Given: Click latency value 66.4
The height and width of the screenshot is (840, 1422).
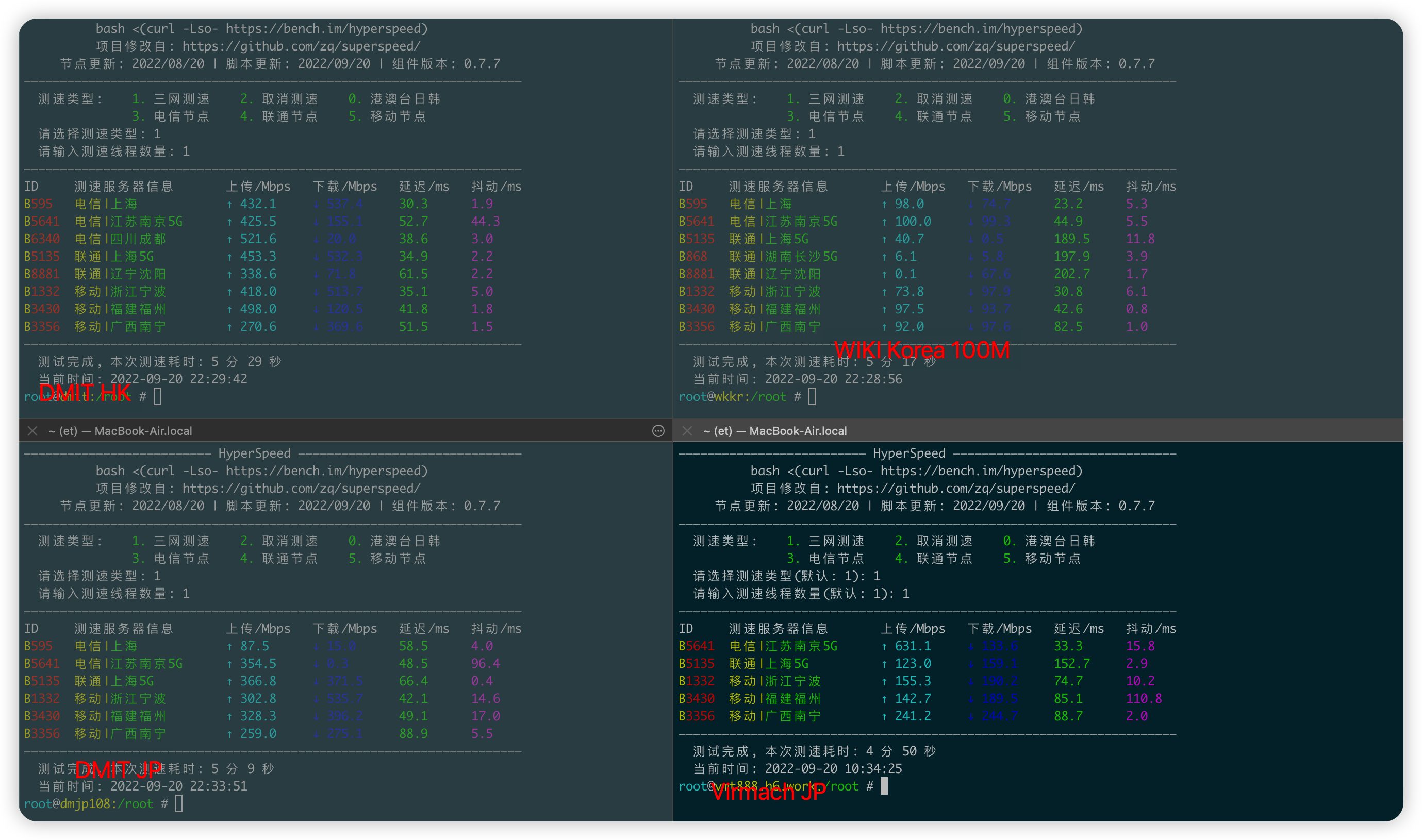Looking at the screenshot, I should (414, 680).
